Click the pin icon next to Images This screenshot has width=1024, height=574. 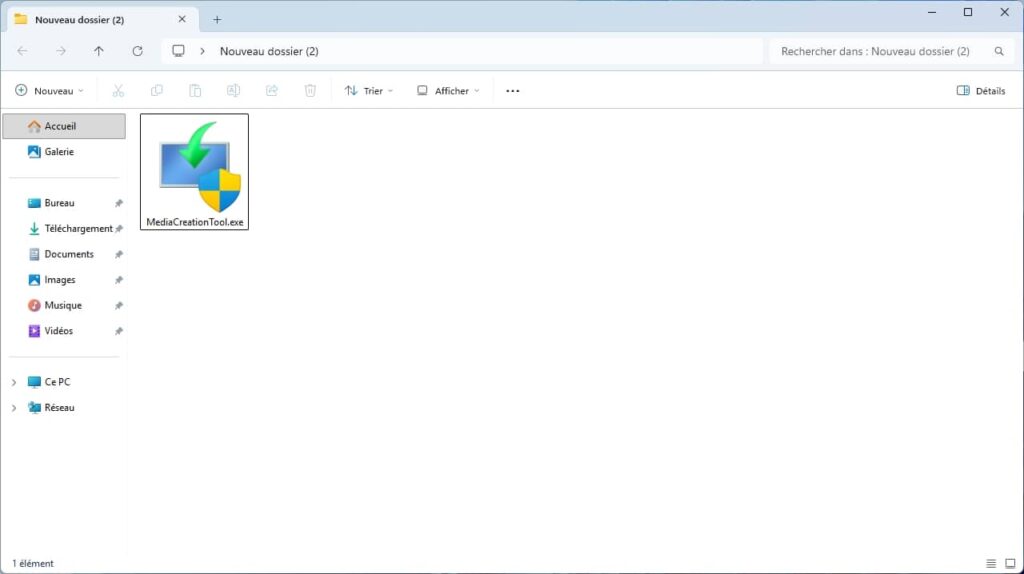point(119,279)
